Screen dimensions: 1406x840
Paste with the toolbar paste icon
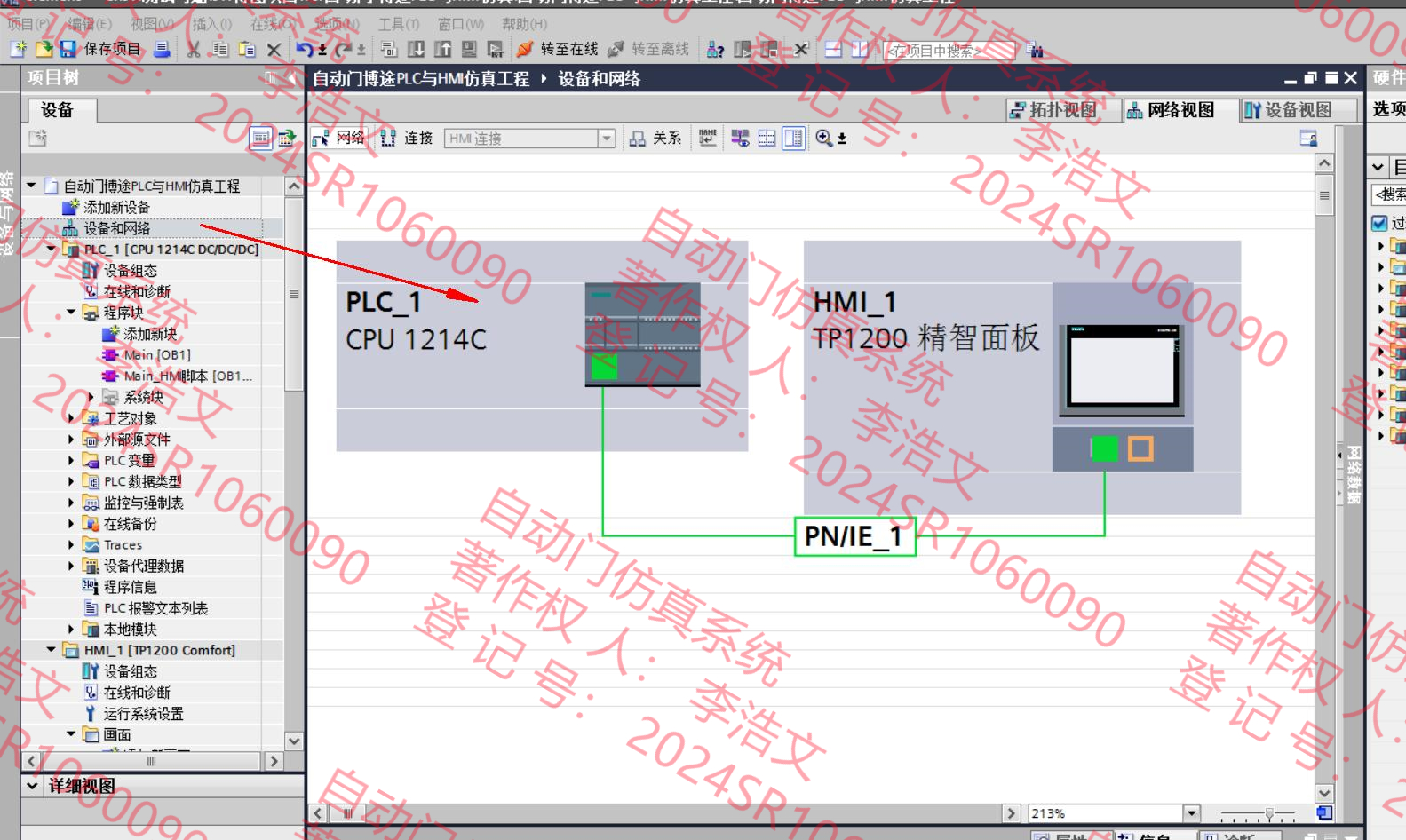(247, 50)
